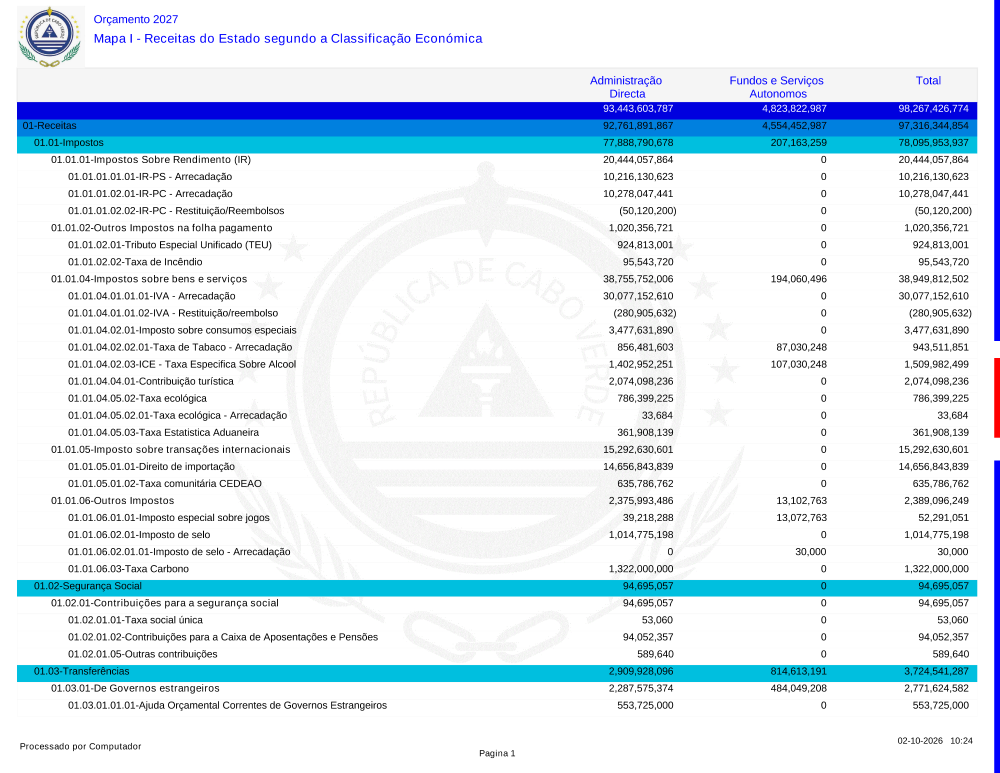Viewport: 1000px width, 773px height.
Task: Select "Imposto sobre transações internacionais" row label
Action: click(x=170, y=450)
